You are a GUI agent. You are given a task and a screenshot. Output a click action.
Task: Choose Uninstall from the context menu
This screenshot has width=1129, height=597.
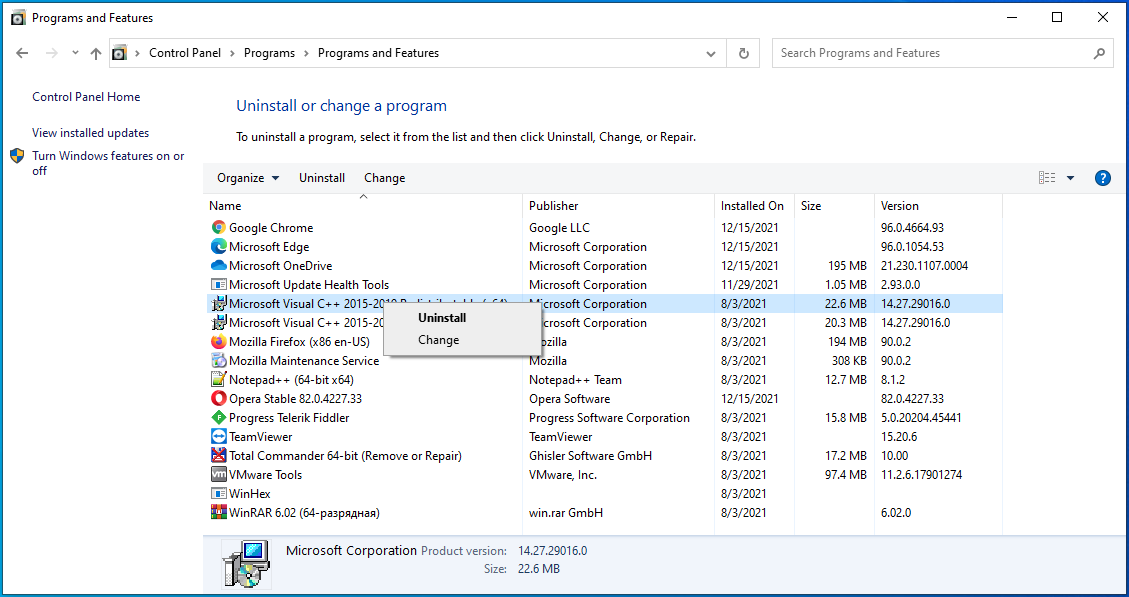click(442, 318)
